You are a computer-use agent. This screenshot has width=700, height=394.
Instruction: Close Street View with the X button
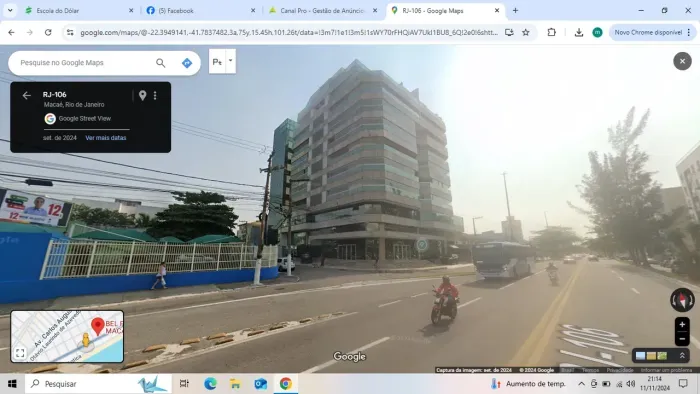[682, 61]
